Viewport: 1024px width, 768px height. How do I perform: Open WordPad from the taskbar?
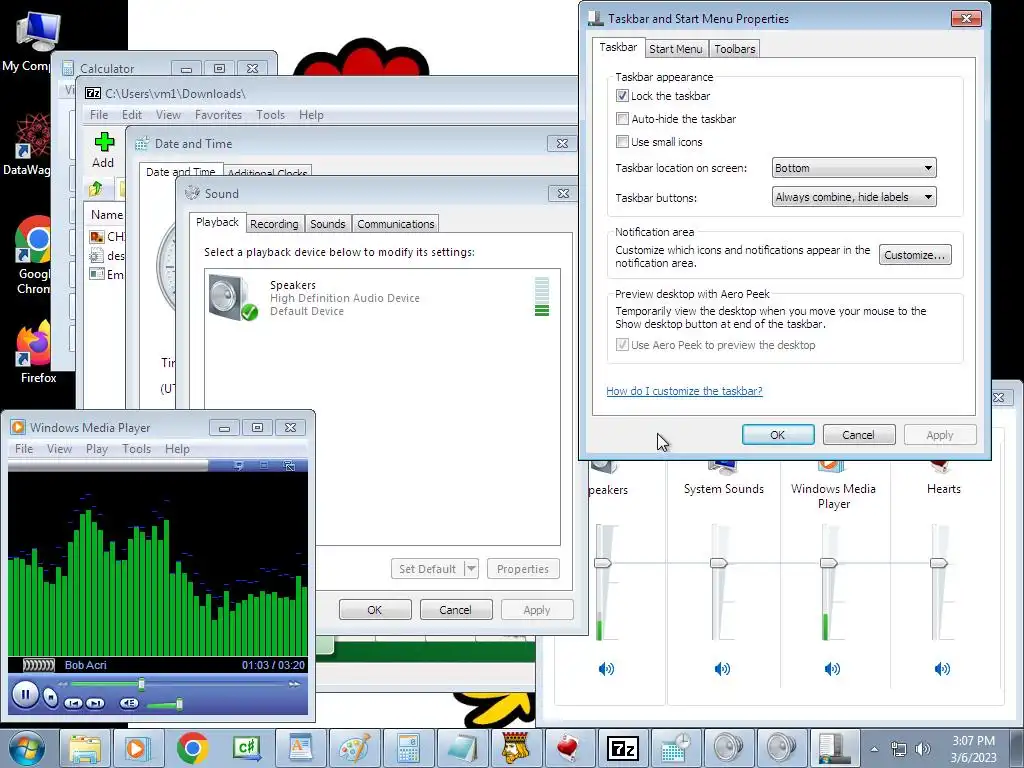(x=300, y=748)
